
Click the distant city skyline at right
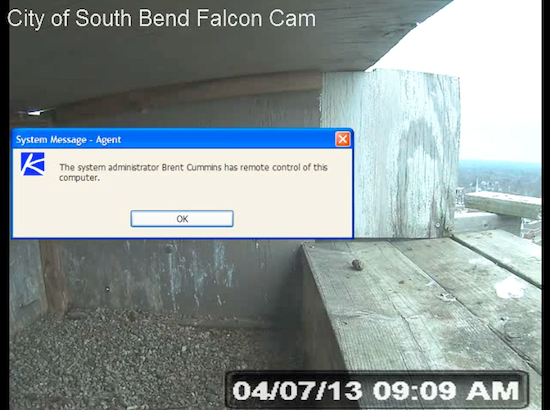(499, 178)
